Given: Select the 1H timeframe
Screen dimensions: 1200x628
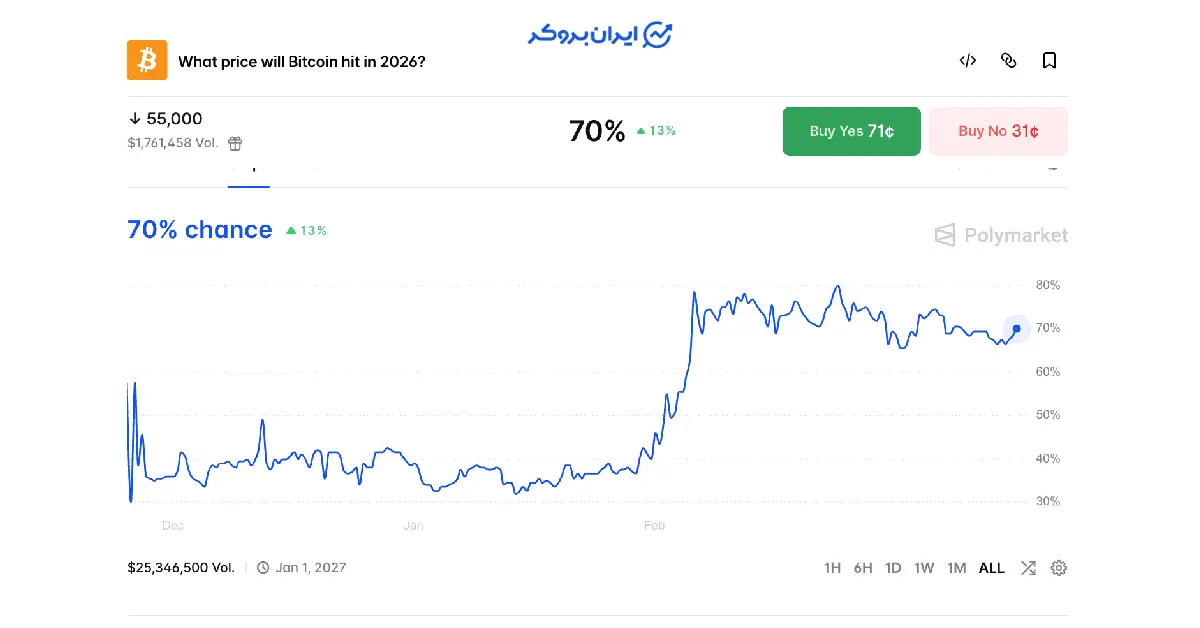Looking at the screenshot, I should pyautogui.click(x=833, y=567).
